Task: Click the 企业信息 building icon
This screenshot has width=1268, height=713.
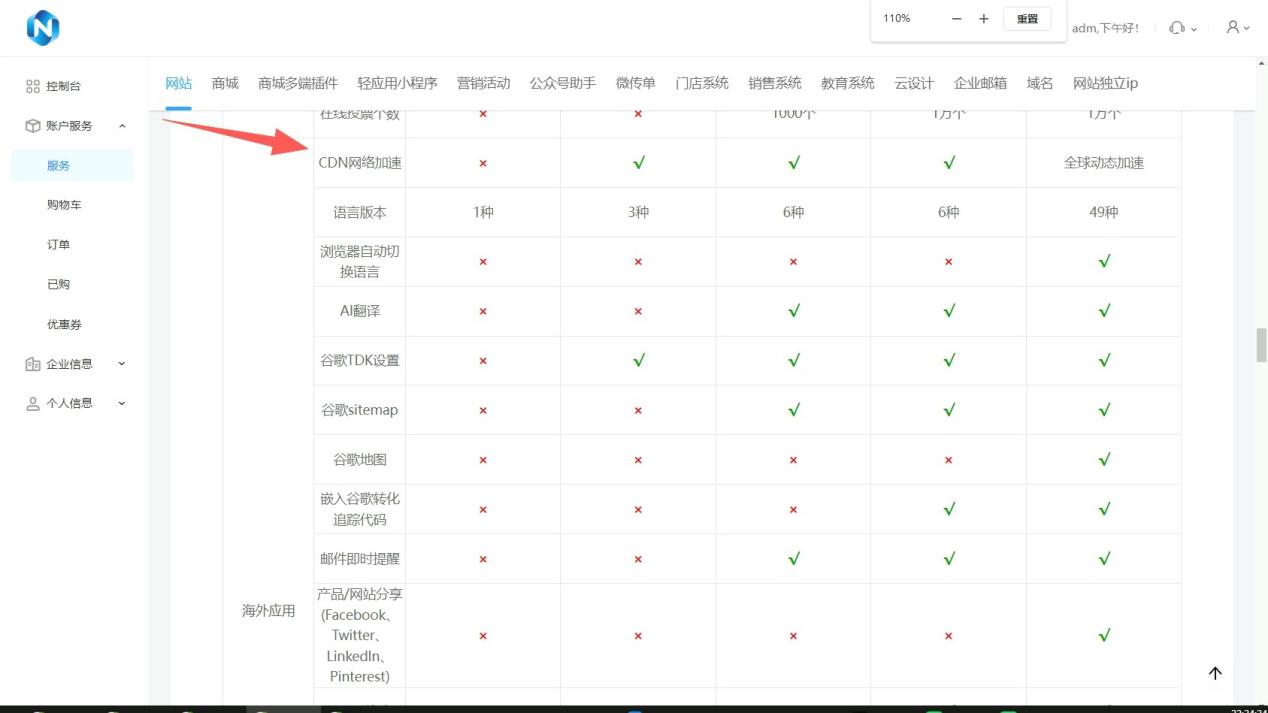Action: tap(33, 364)
